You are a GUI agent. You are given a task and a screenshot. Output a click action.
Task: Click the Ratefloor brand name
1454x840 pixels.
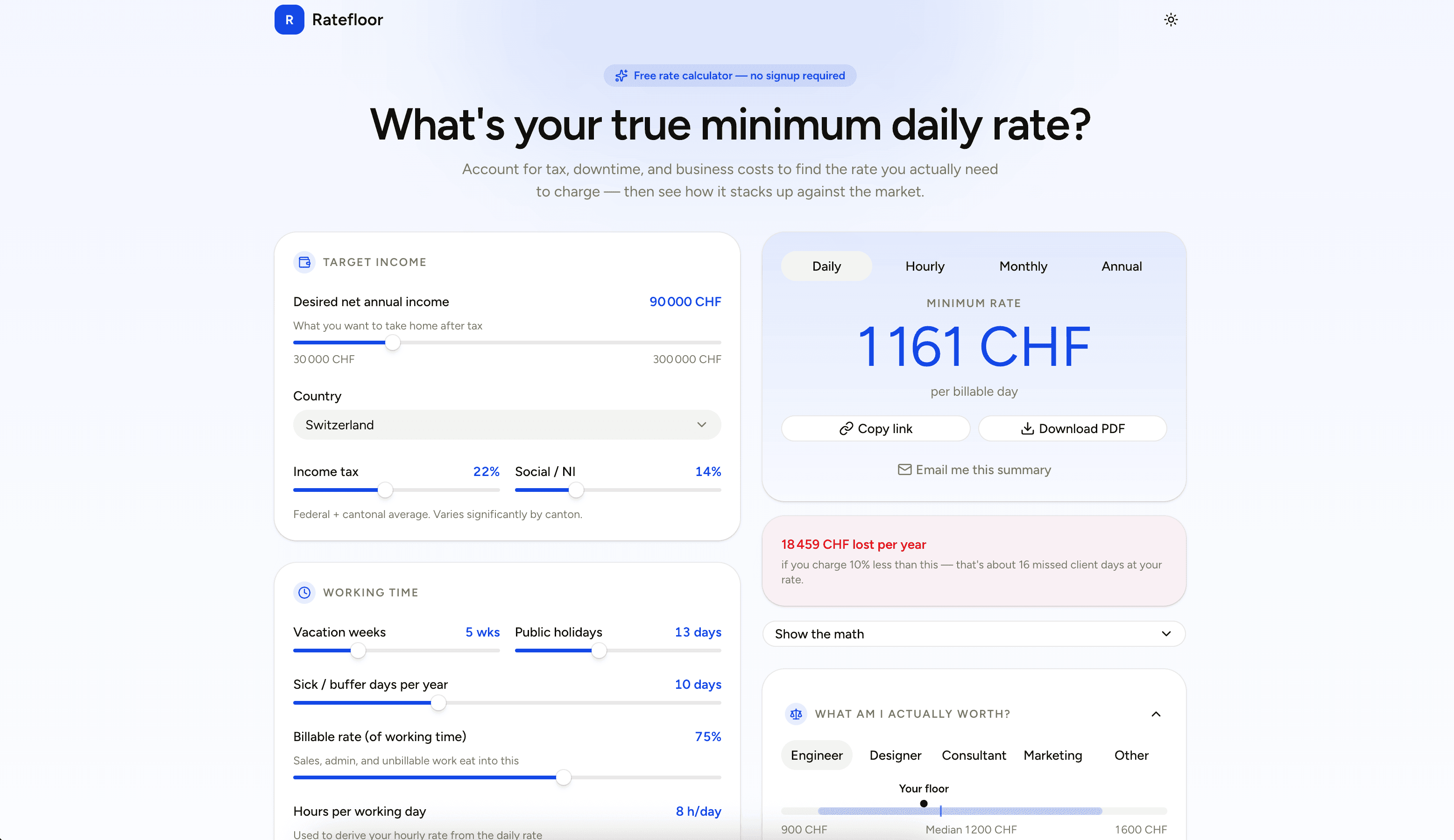pos(347,20)
